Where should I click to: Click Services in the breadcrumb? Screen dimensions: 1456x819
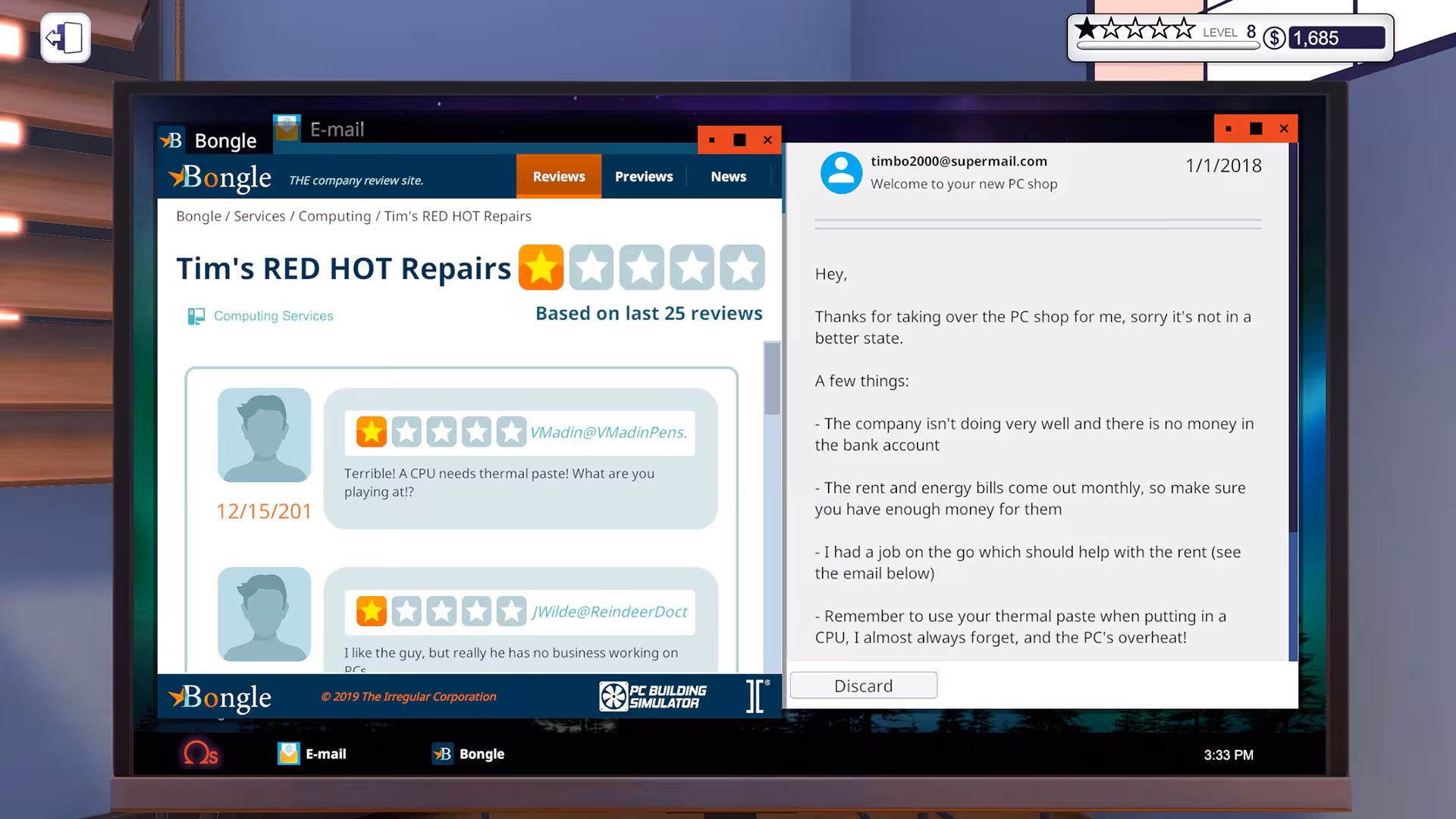click(x=259, y=216)
